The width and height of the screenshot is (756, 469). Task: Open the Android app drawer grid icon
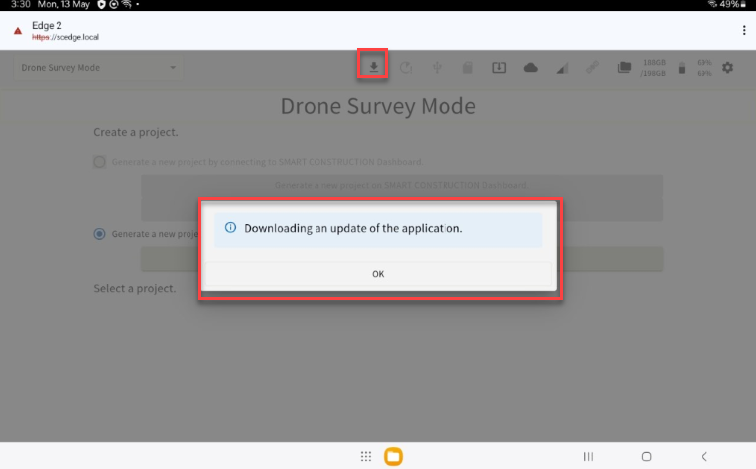pos(365,456)
